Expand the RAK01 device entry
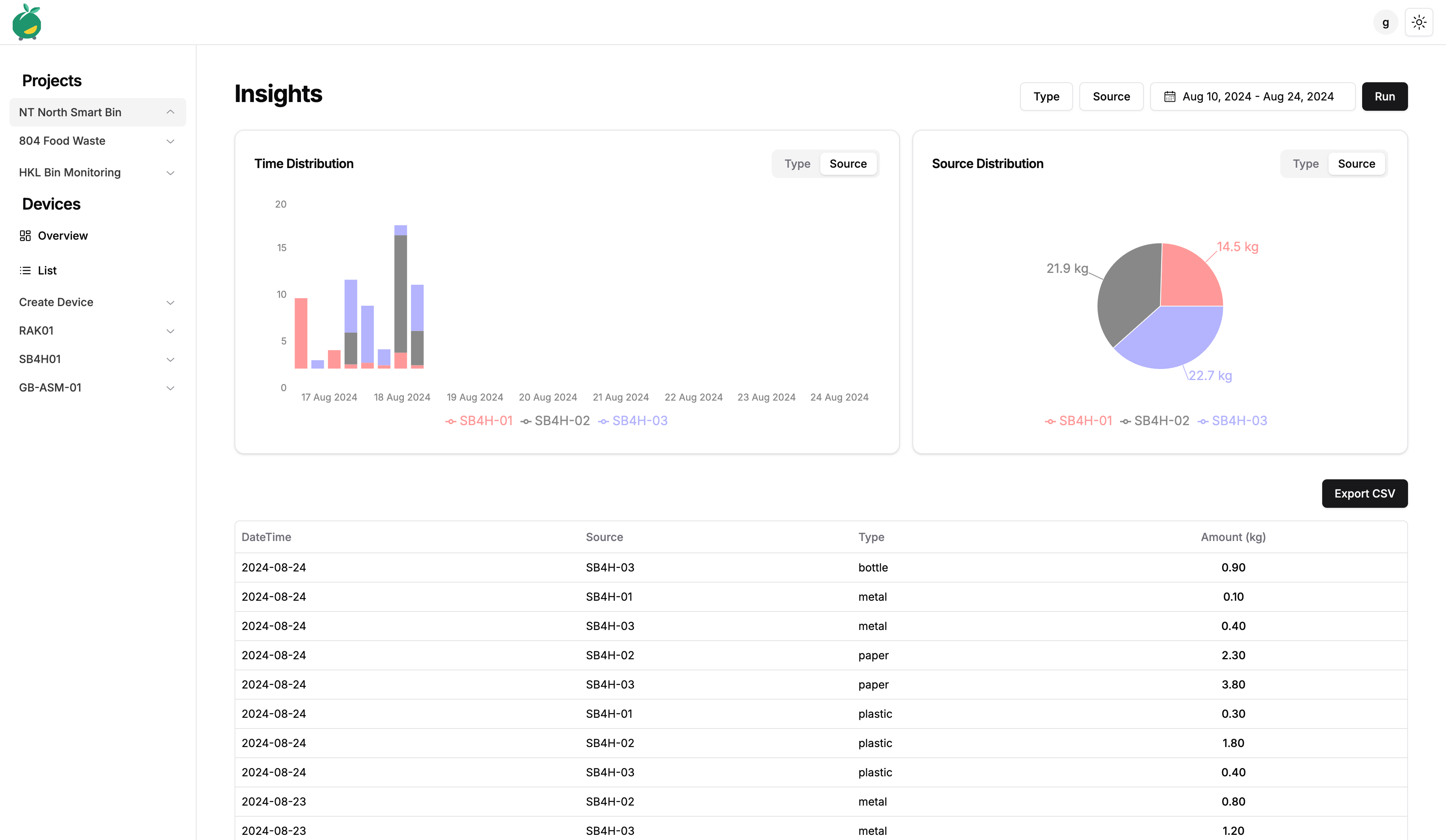1446x840 pixels. pos(98,331)
